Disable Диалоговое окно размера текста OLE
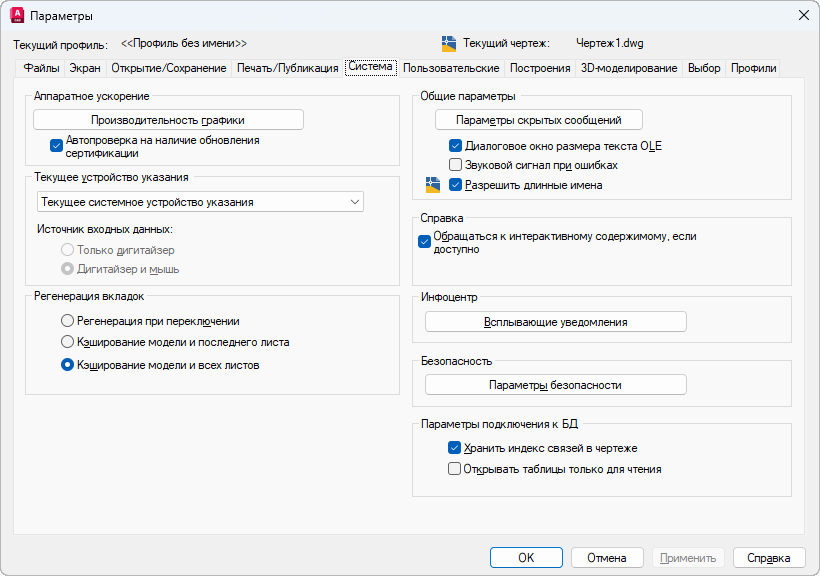820x576 pixels. 455,146
